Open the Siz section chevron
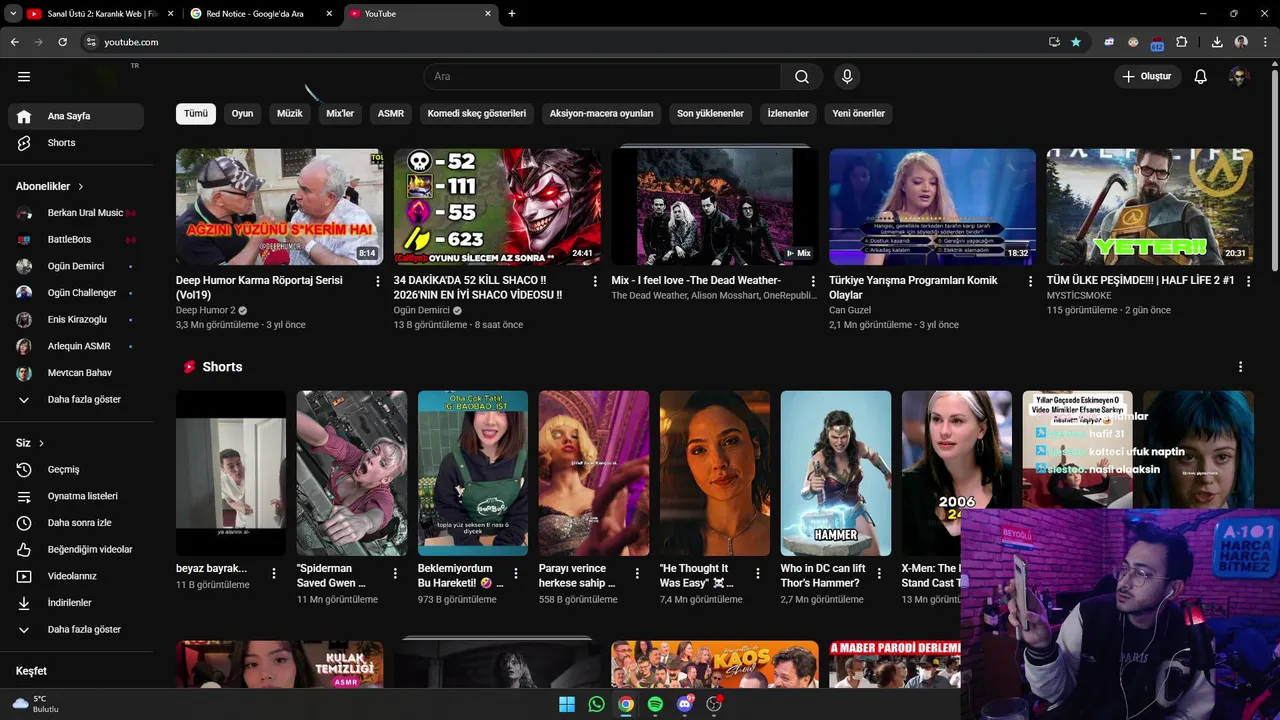This screenshot has width=1280, height=720. coord(41,443)
